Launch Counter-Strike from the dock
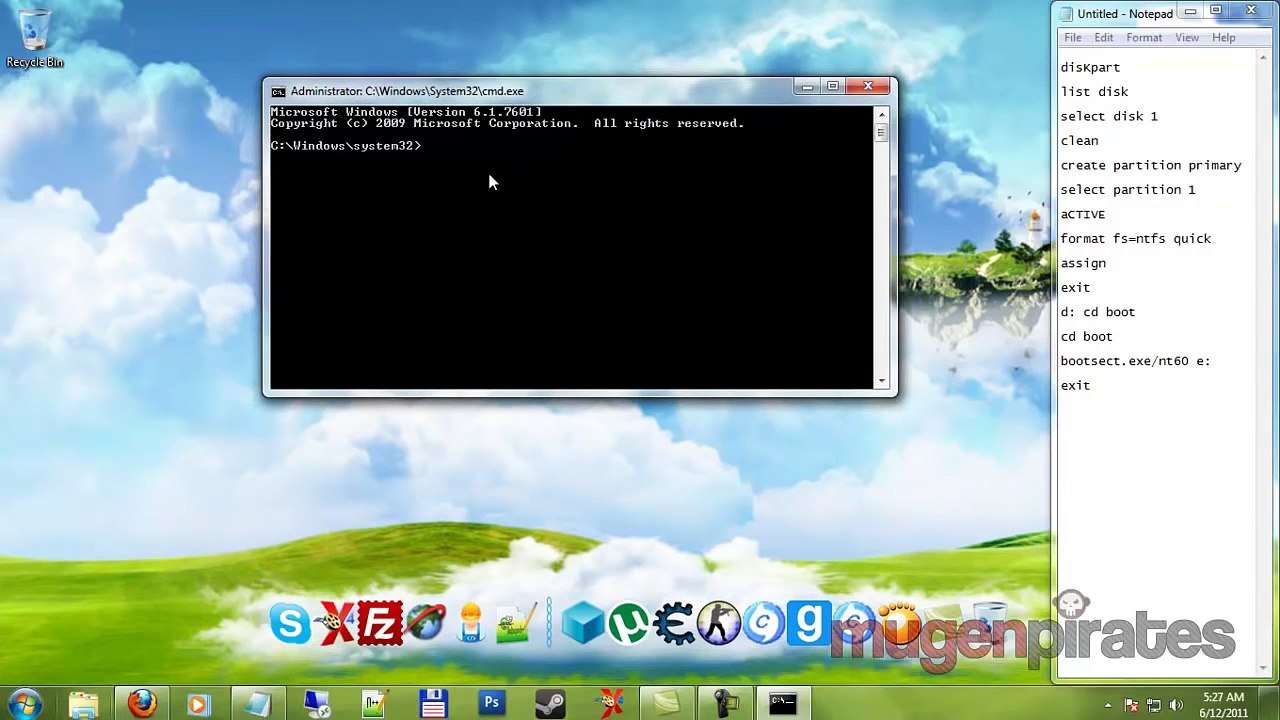 click(x=719, y=624)
